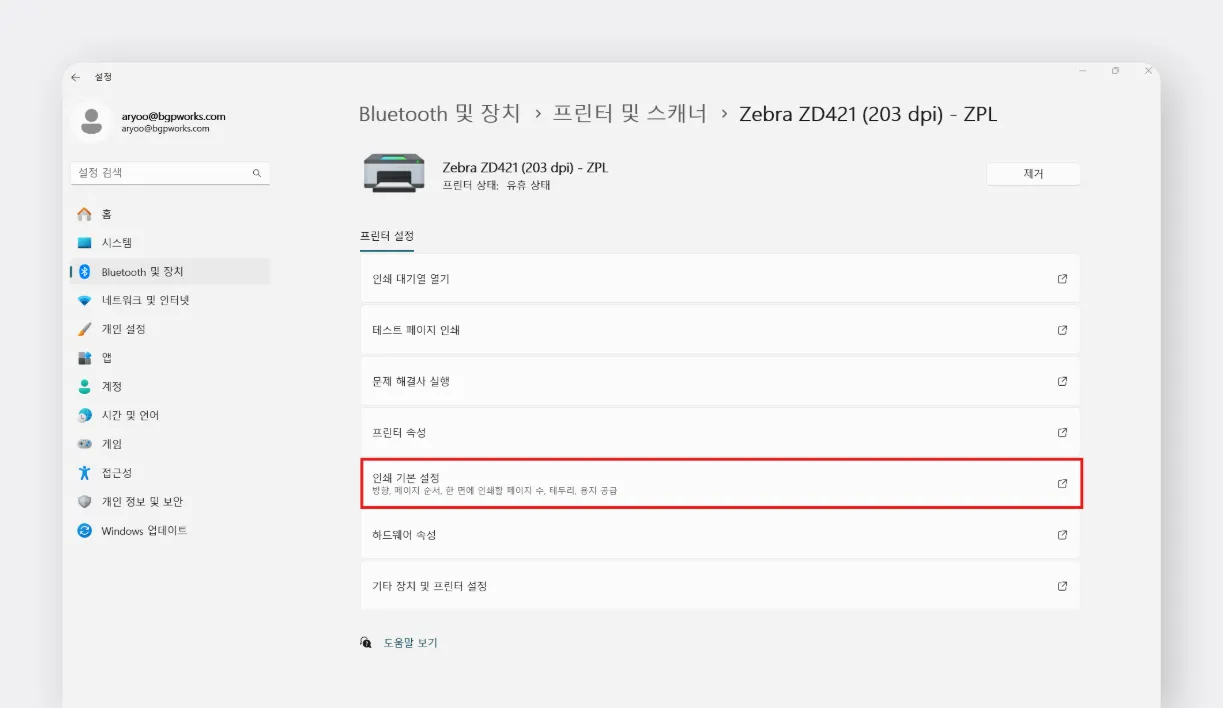
Task: Click the 게임 controller icon
Action: (x=84, y=444)
